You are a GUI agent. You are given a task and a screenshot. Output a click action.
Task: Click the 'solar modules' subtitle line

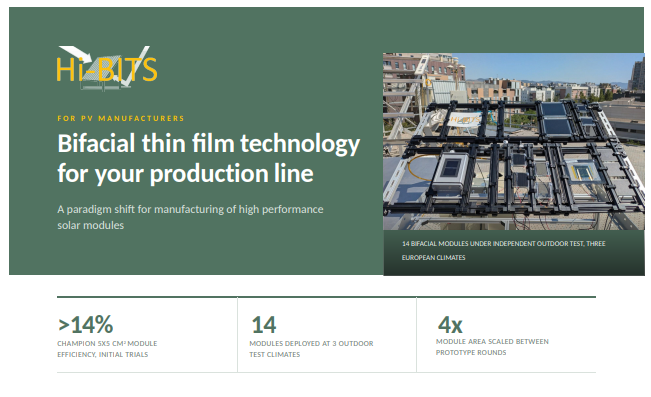91,225
